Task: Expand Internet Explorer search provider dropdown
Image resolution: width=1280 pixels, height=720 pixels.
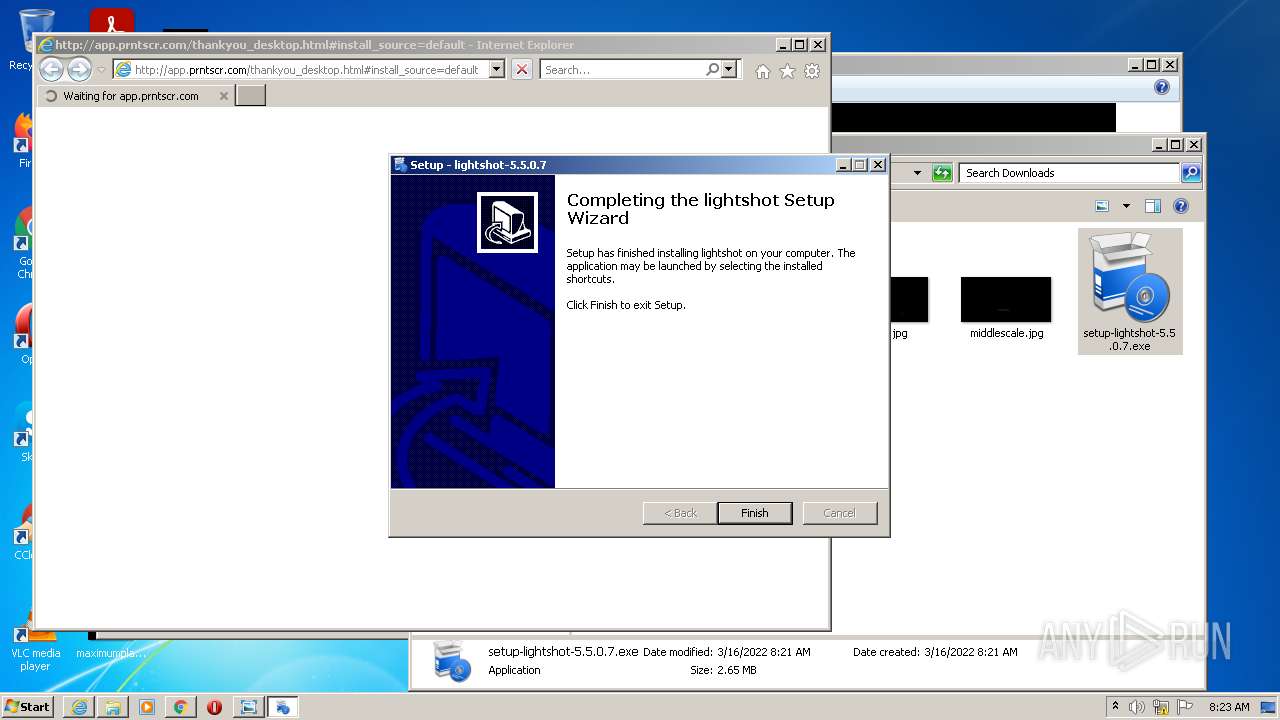Action: [729, 70]
